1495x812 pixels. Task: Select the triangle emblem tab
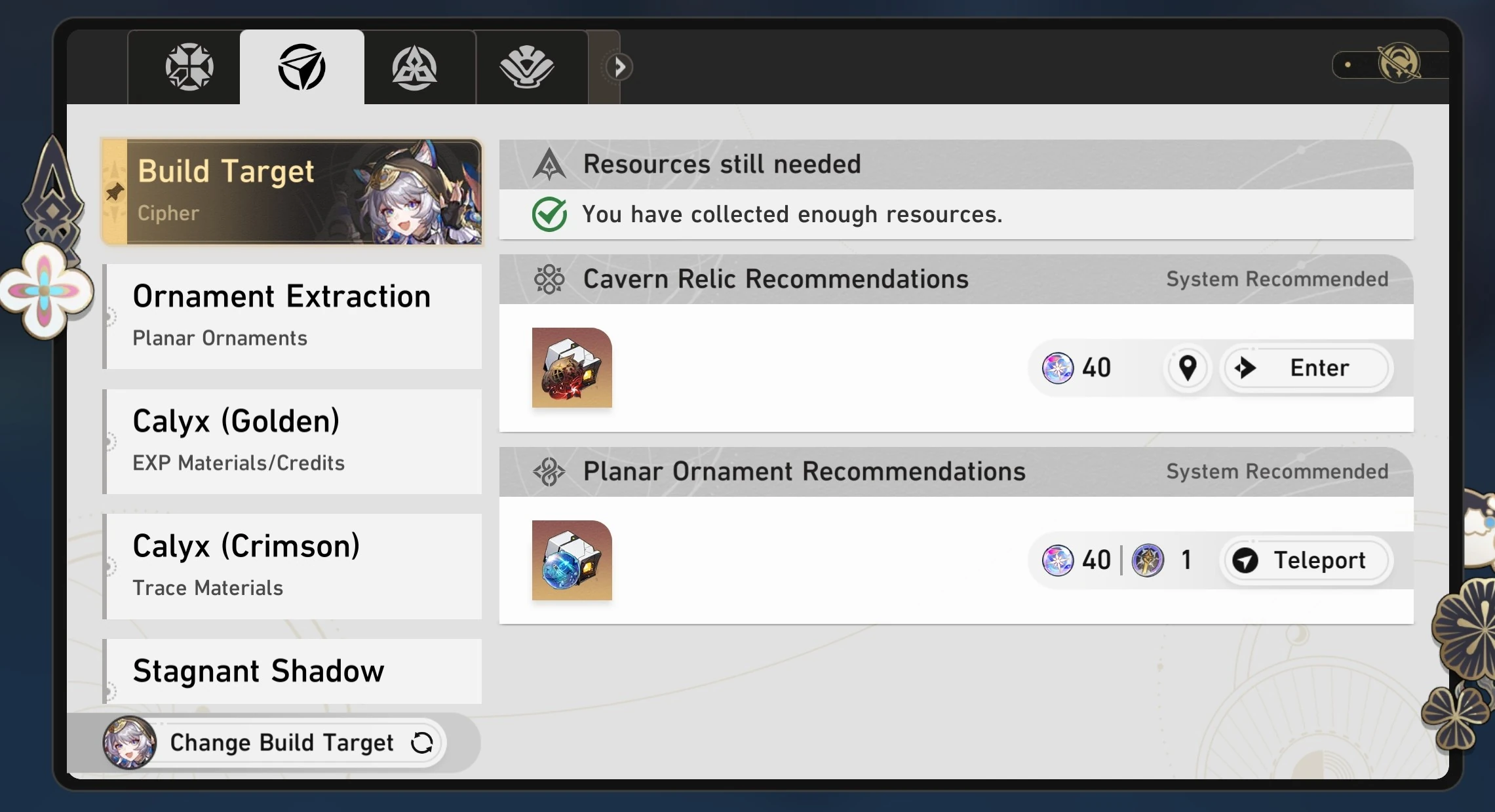pos(414,67)
